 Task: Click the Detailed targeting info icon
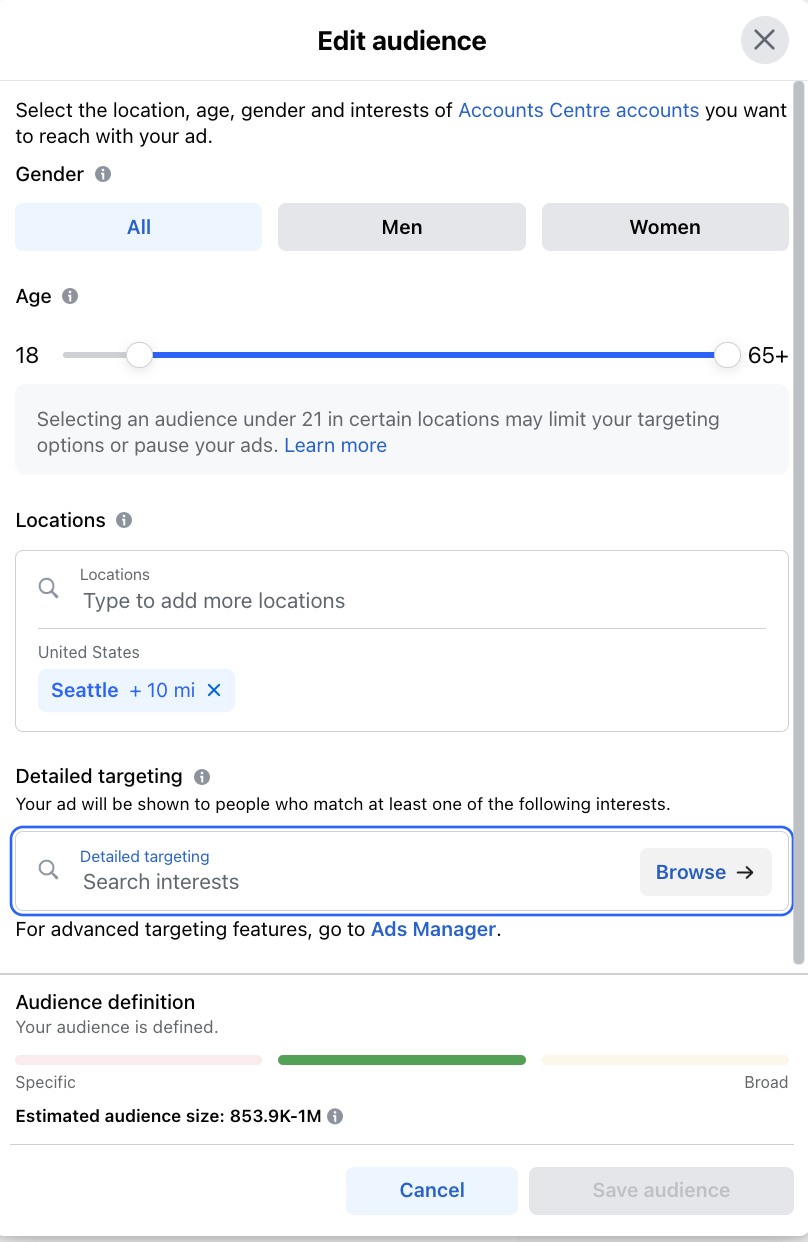(x=203, y=776)
